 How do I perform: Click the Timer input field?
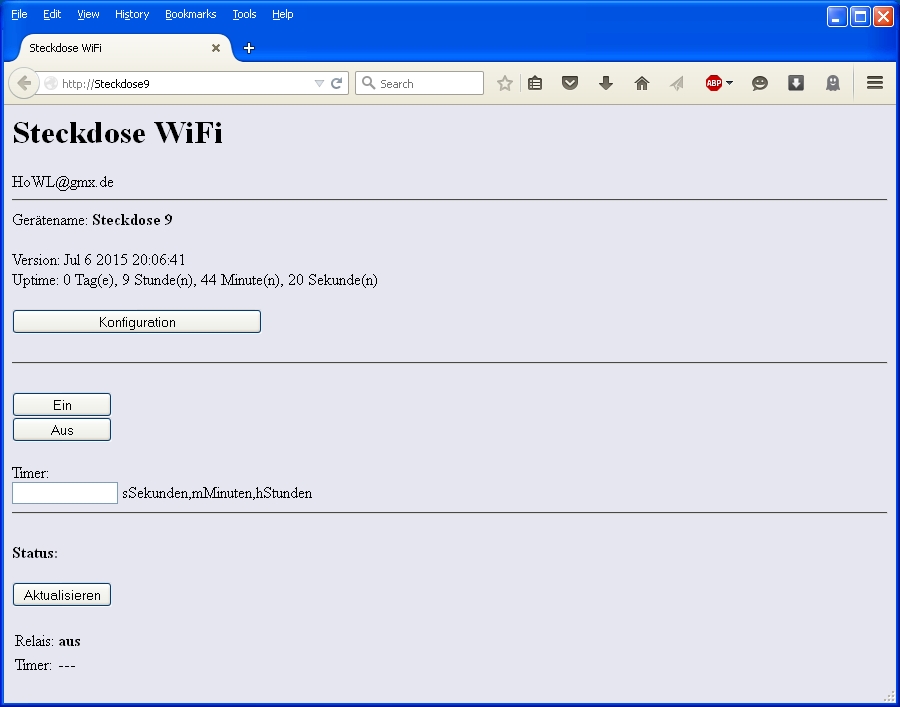tap(65, 493)
